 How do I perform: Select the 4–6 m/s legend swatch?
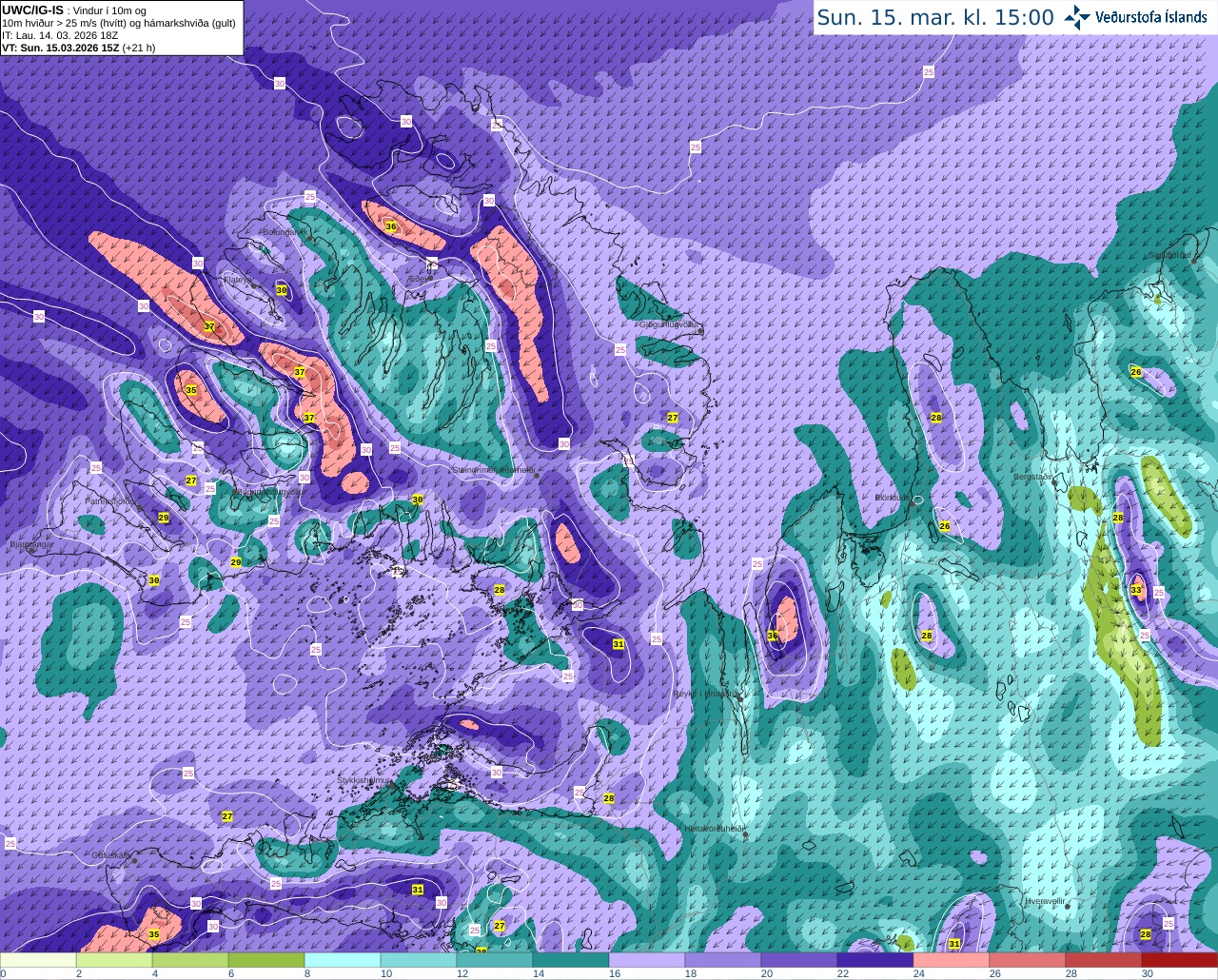pos(190,960)
